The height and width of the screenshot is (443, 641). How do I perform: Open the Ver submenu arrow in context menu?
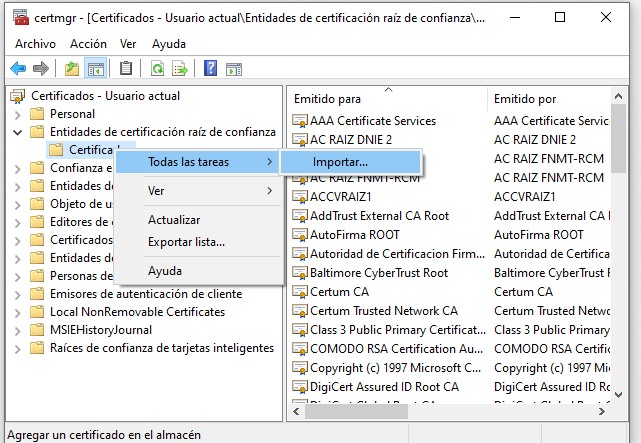point(269,190)
